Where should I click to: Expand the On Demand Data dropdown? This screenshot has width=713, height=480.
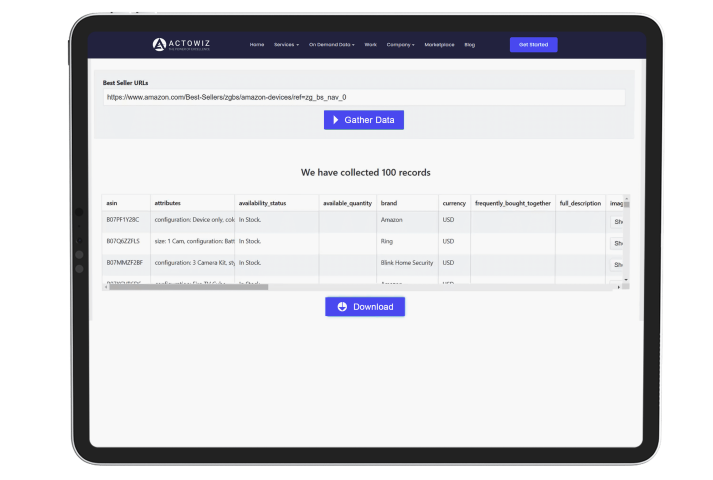coord(331,45)
